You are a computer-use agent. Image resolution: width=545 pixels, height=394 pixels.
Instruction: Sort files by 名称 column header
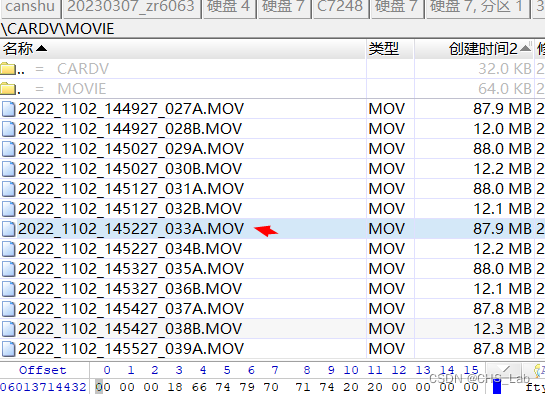(183, 49)
